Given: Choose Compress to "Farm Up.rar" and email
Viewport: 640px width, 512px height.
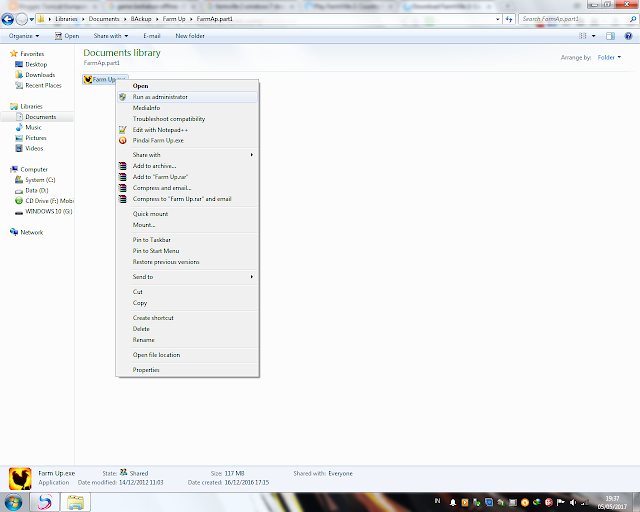Looking at the screenshot, I should 187,199.
